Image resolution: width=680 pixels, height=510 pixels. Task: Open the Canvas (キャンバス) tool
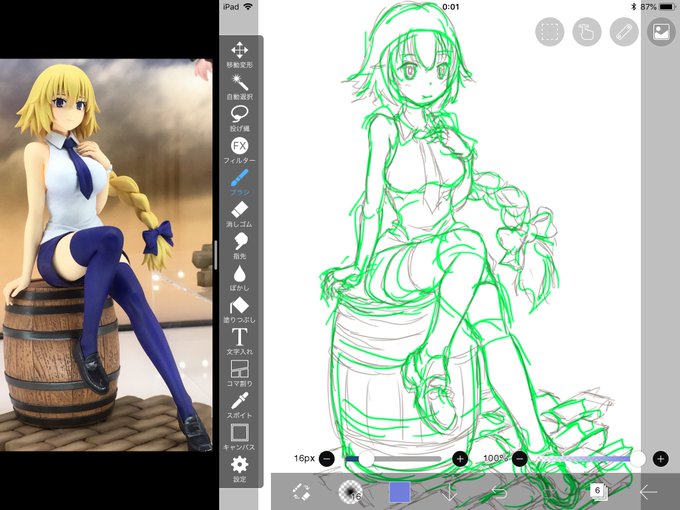pyautogui.click(x=239, y=437)
